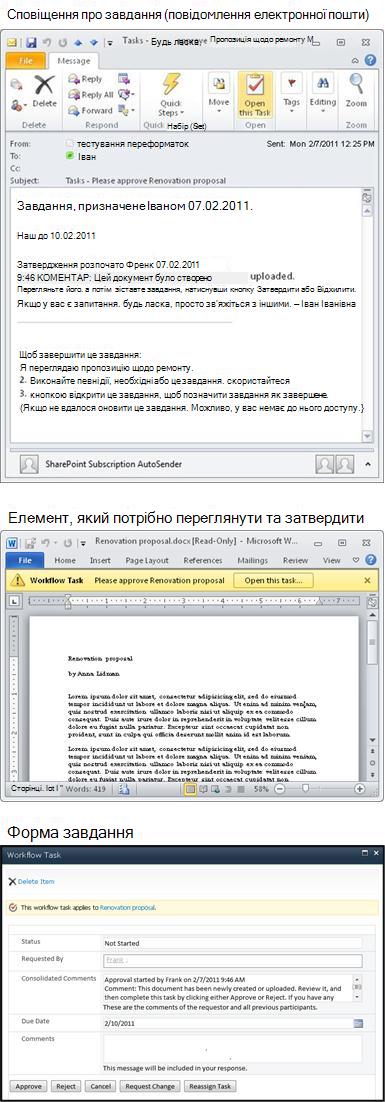The width and height of the screenshot is (385, 1102).
Task: Open the Move dropdown in the Outlook ribbon
Action: tap(219, 93)
